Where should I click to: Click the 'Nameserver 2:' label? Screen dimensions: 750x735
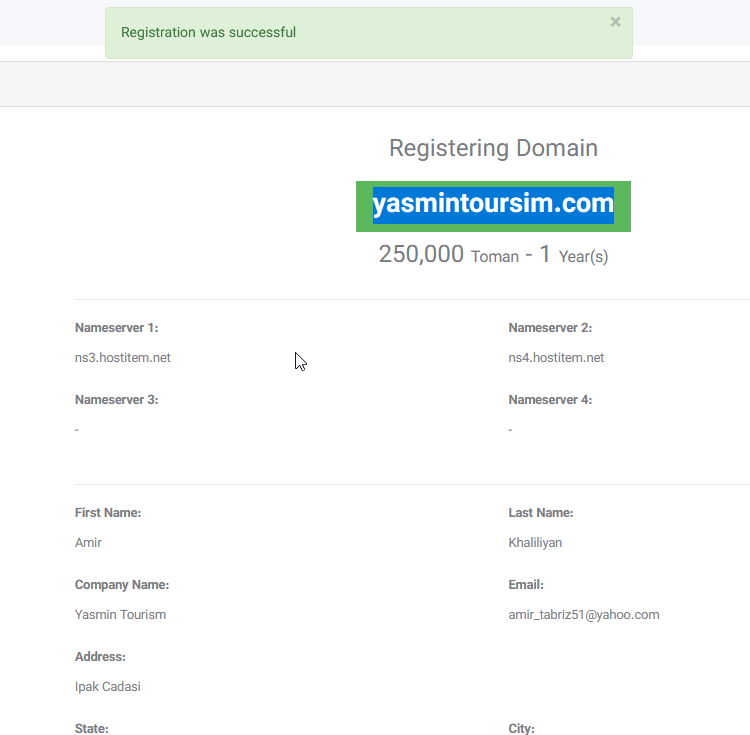tap(550, 328)
